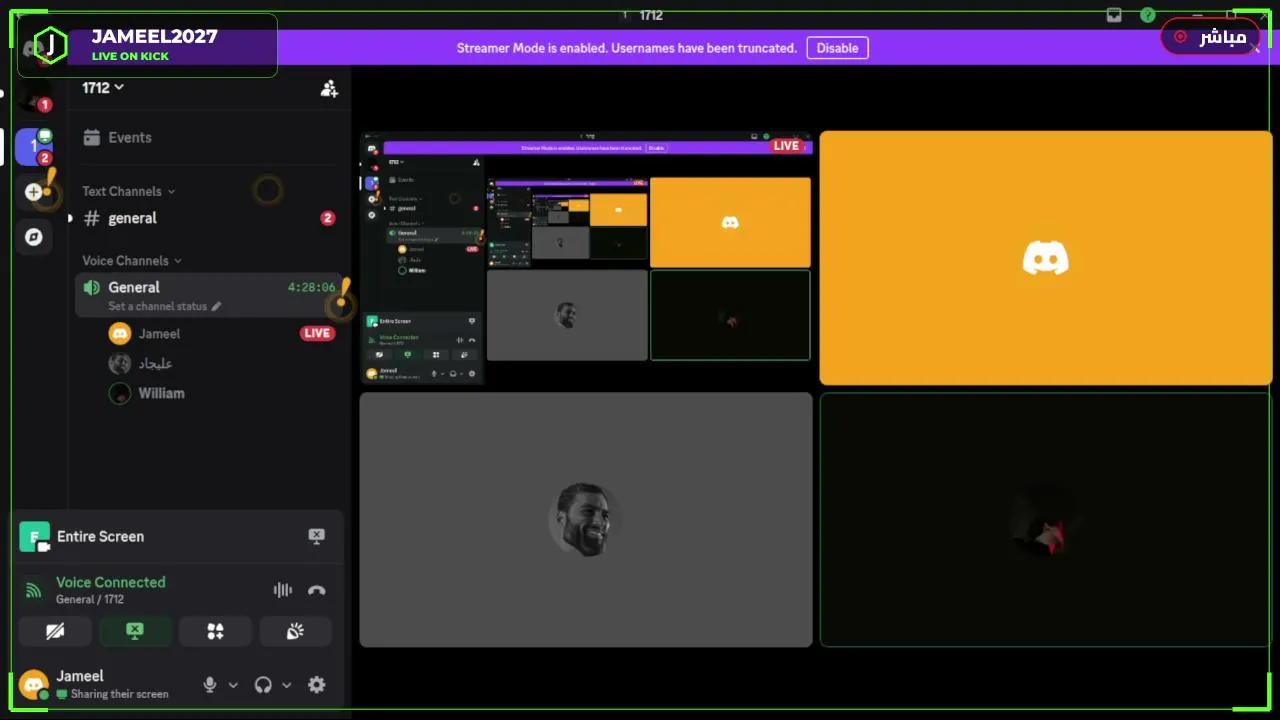Open User Settings gear icon
This screenshot has width=1280, height=720.
316,685
